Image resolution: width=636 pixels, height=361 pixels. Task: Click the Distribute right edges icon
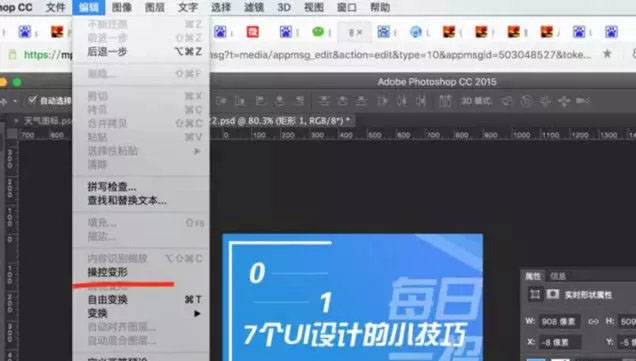point(421,101)
